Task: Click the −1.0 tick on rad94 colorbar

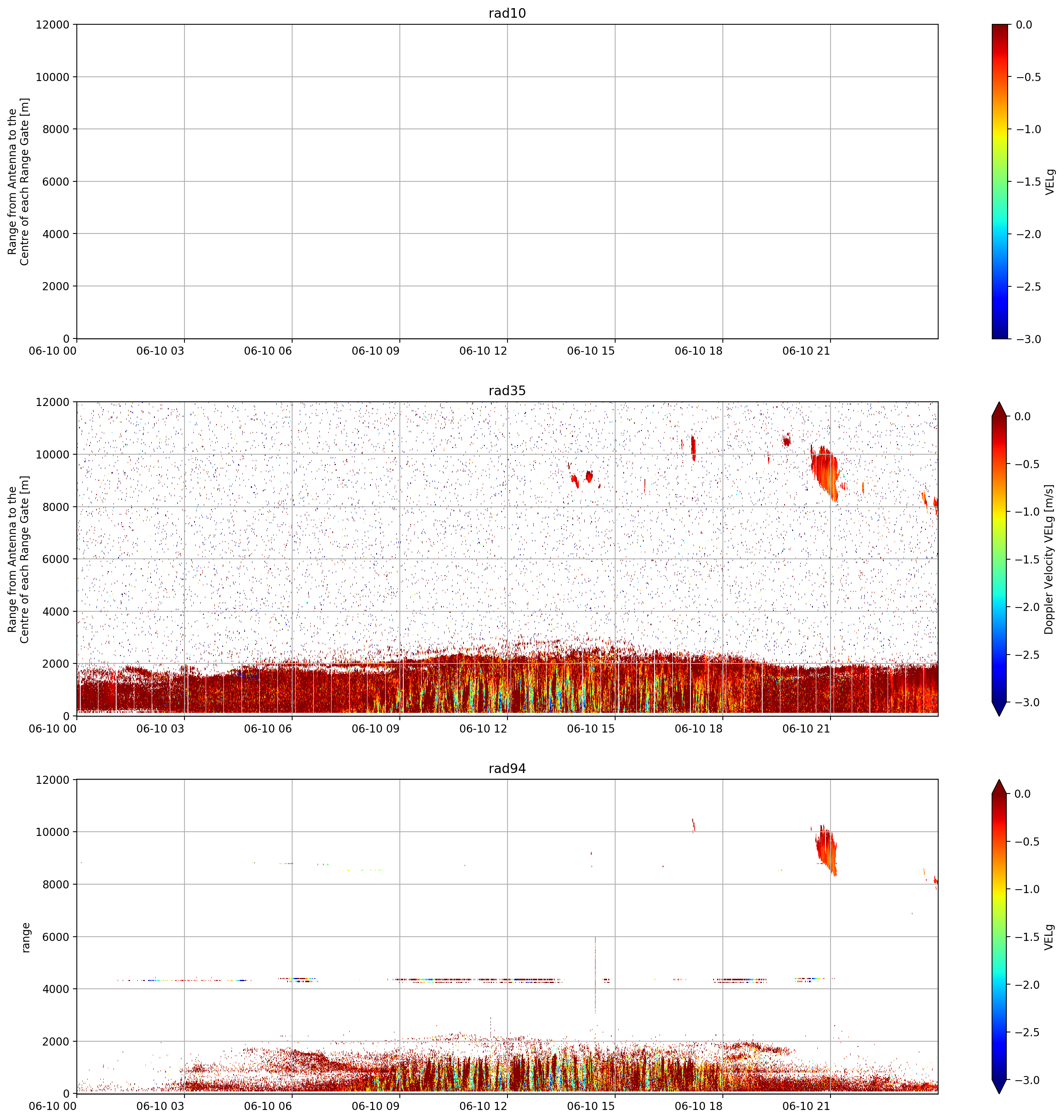Action: coord(1028,889)
